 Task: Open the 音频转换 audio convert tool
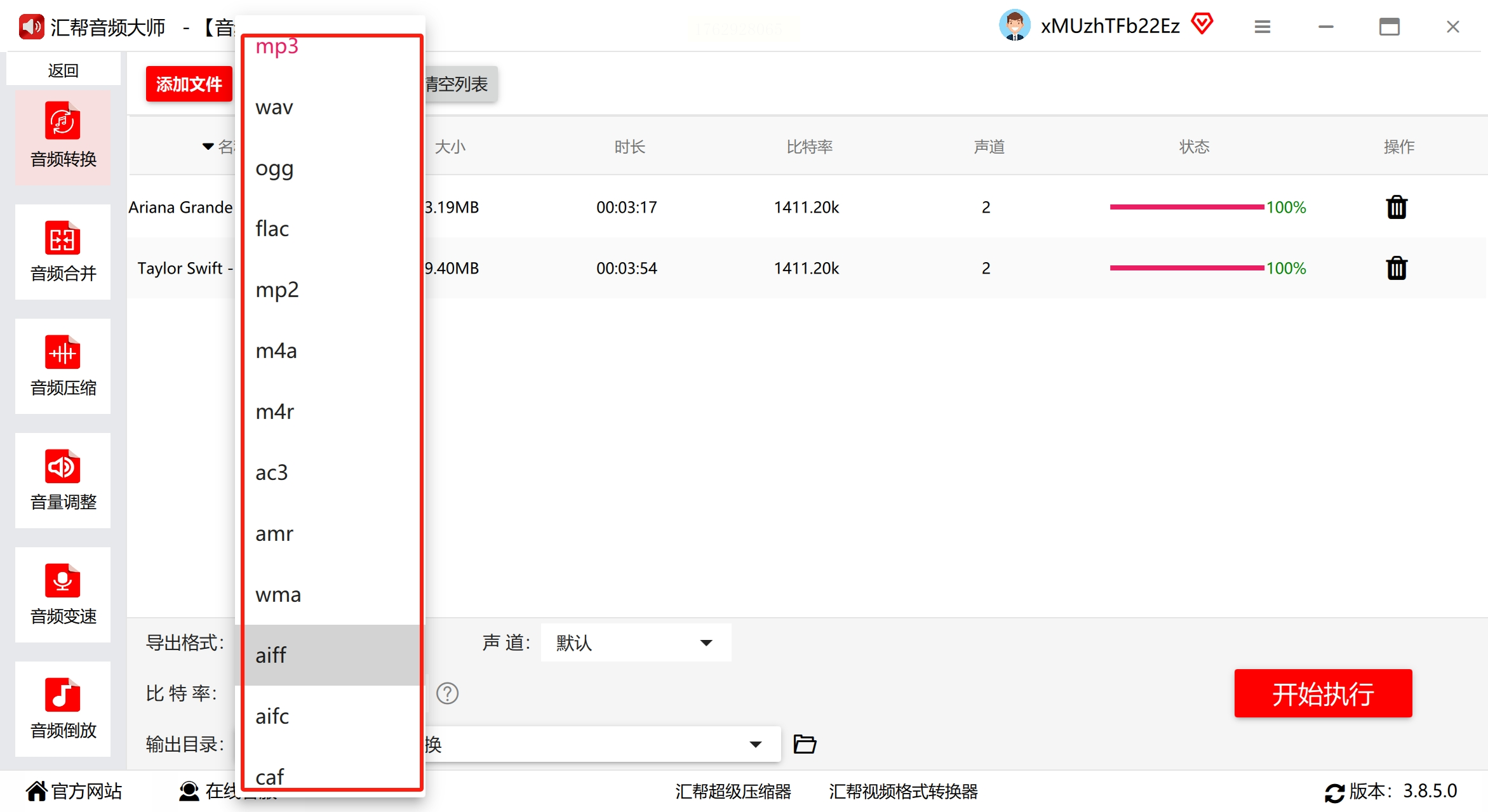coord(63,136)
